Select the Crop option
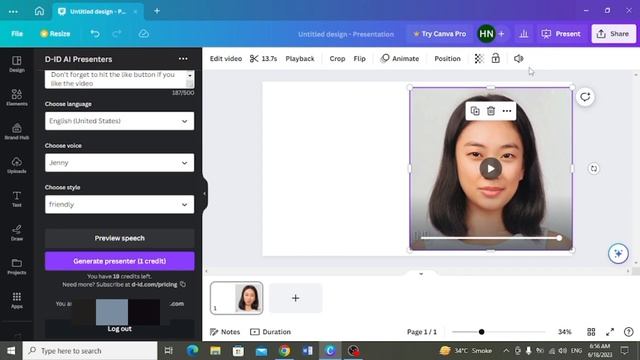640x360 pixels. pos(337,59)
